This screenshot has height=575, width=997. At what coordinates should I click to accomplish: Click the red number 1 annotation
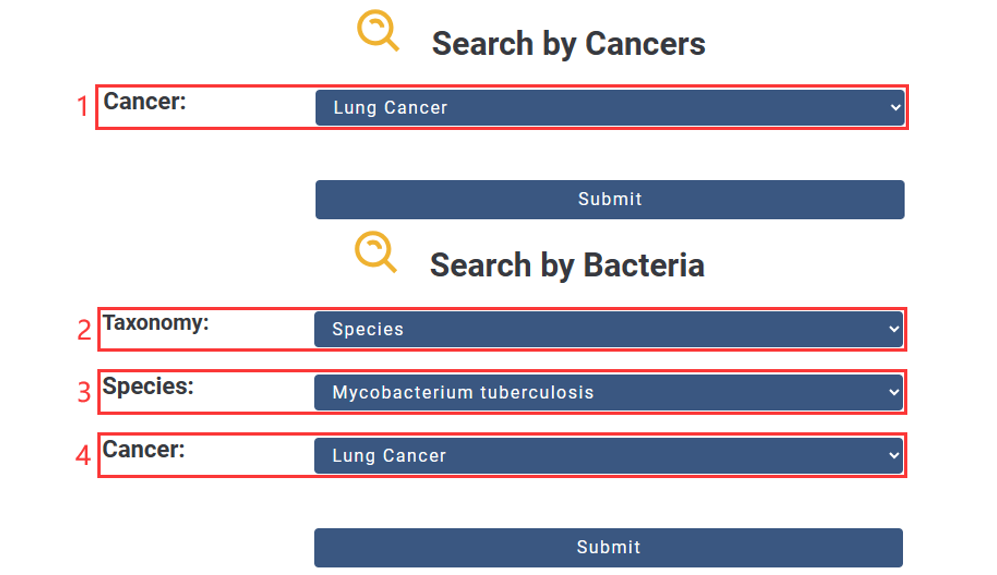(x=83, y=107)
